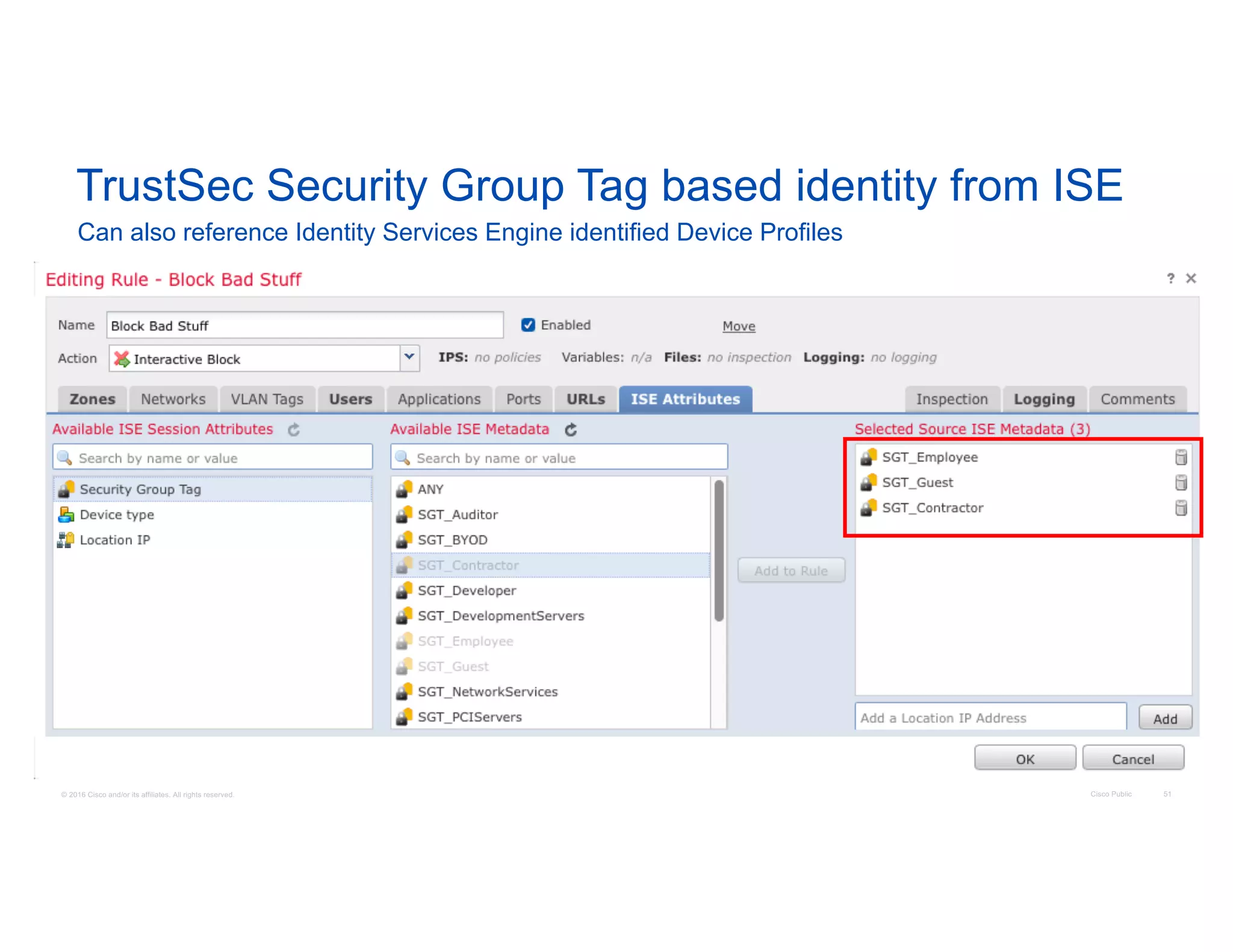1233x952 pixels.
Task: Click the ISE metadata list scrollbar
Action: click(719, 551)
